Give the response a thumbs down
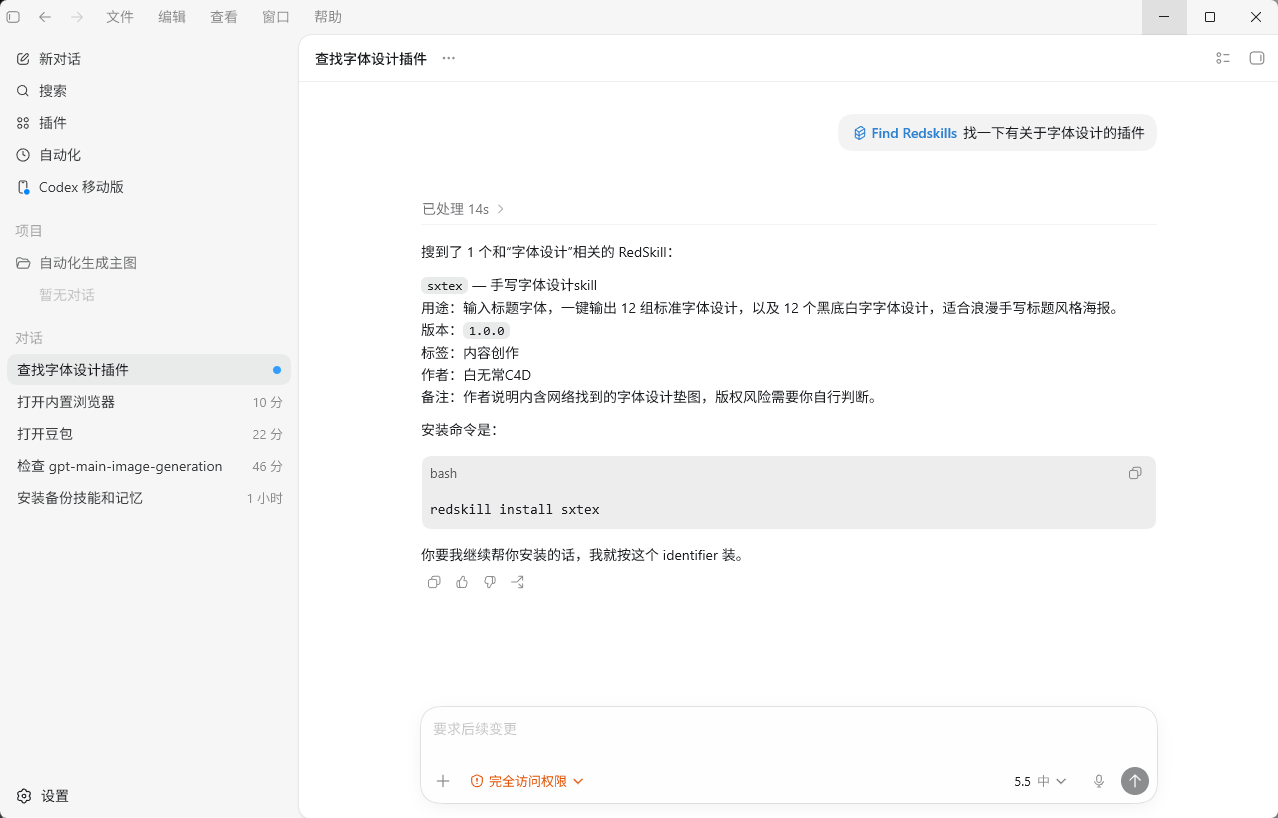 pos(490,582)
